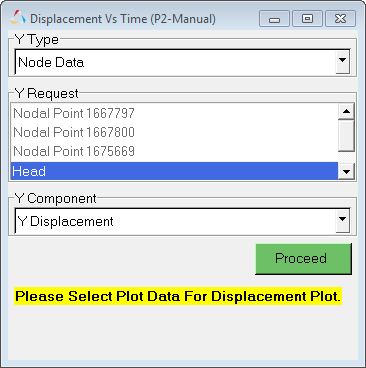The width and height of the screenshot is (366, 368).
Task: Select Nodal Point 1667800 in Y Request
Action: 174,132
